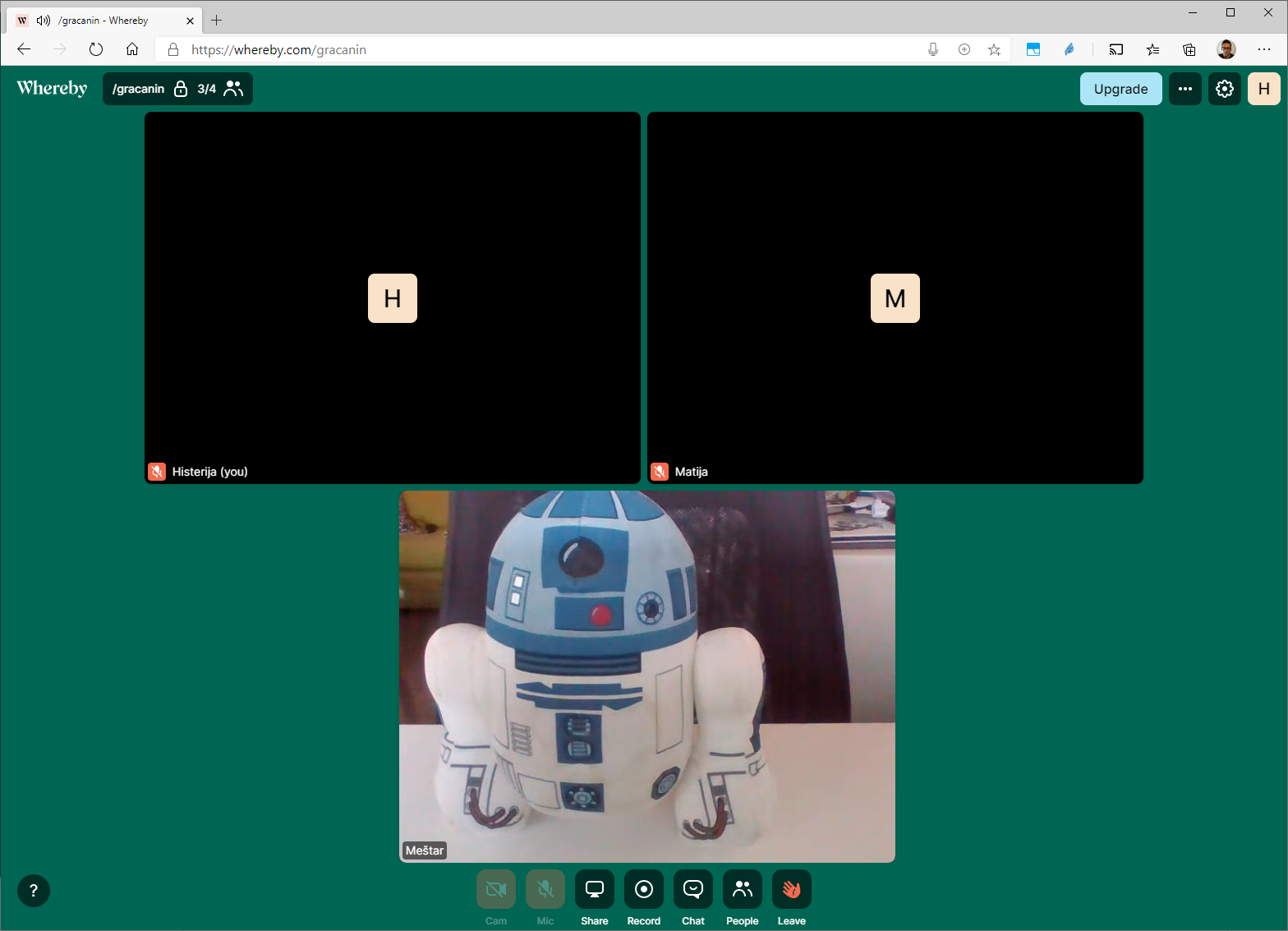Open the room settings gear
Viewport: 1288px width, 931px height.
tap(1225, 89)
